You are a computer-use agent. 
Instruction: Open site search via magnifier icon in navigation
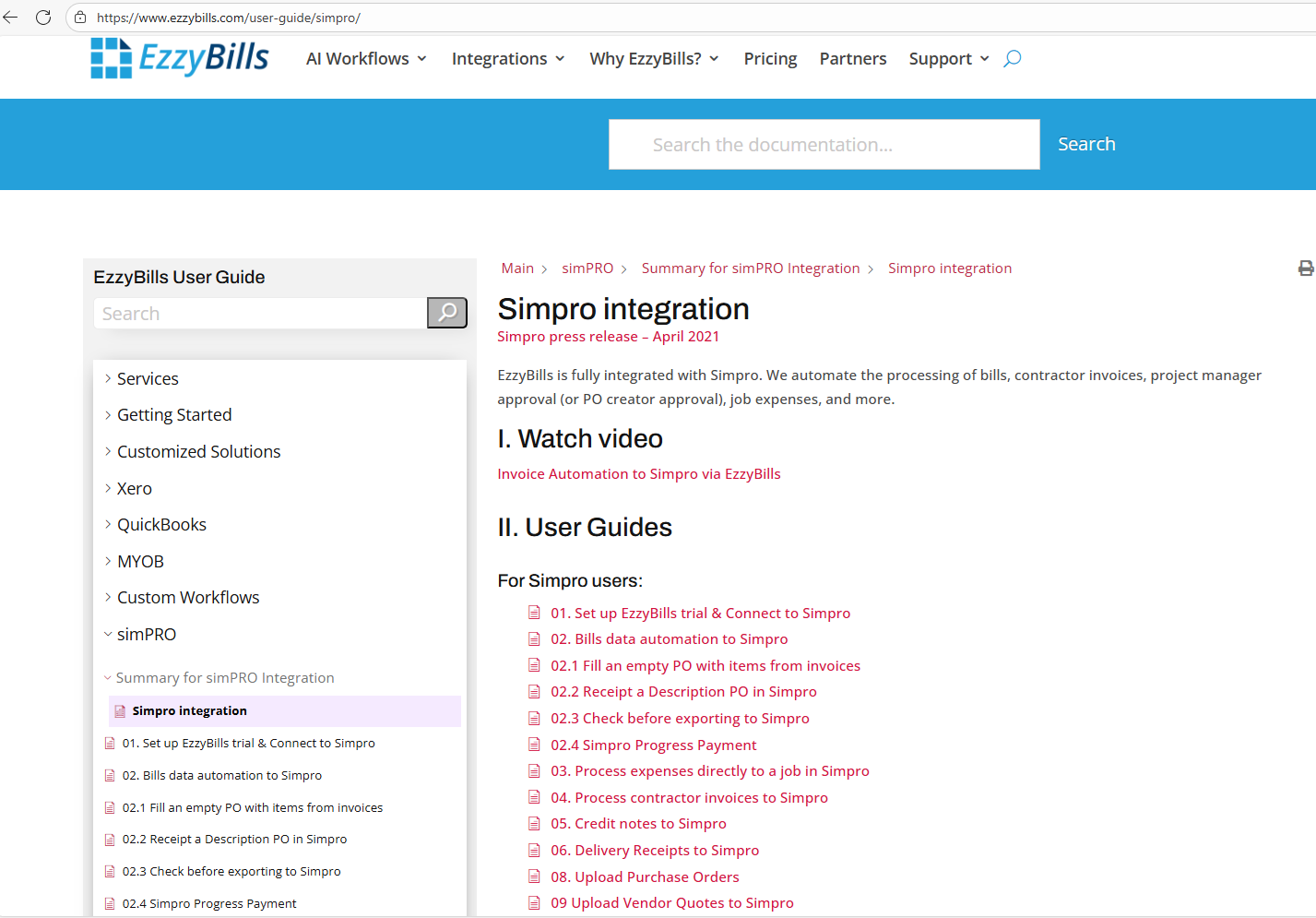[x=1012, y=58]
